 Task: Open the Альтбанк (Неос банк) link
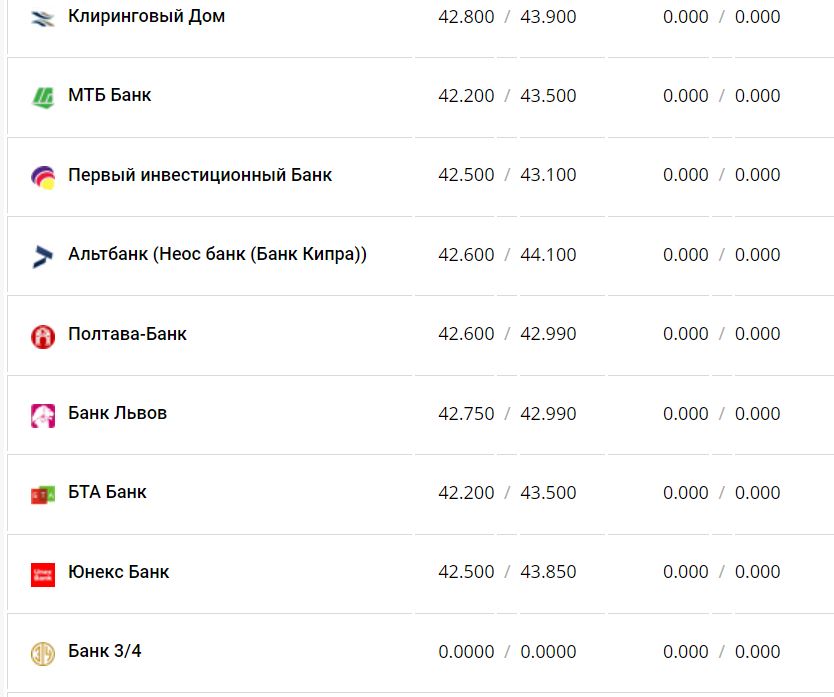(217, 254)
